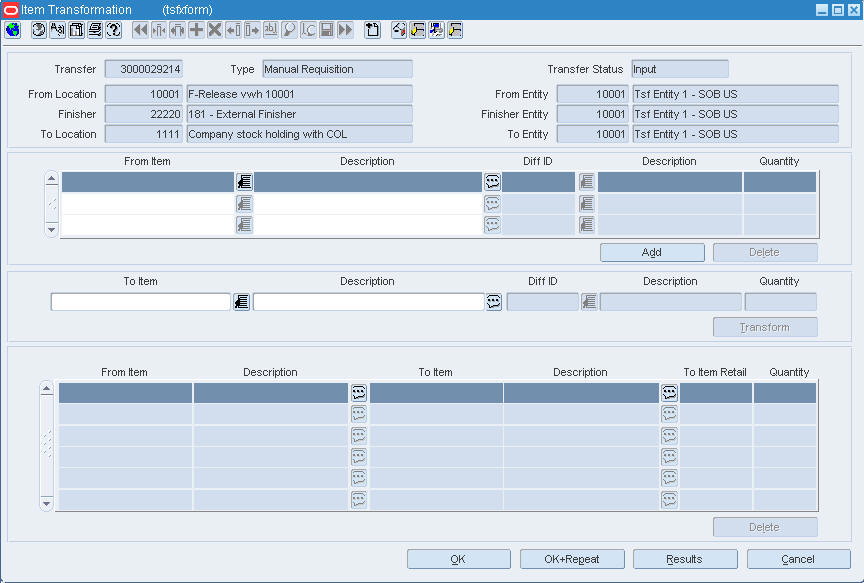This screenshot has height=583, width=864.
Task: Click the OK+Repeat button
Action: pyautogui.click(x=572, y=559)
